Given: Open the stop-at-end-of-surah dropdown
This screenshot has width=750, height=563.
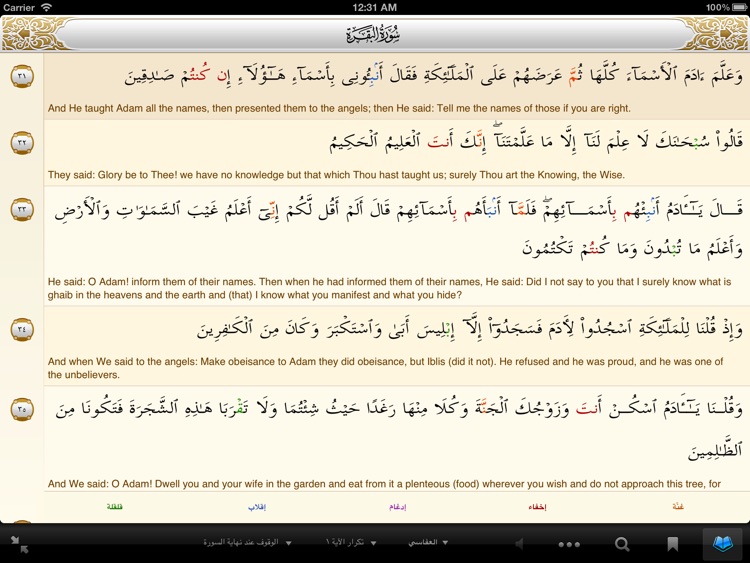Looking at the screenshot, I should point(247,542).
